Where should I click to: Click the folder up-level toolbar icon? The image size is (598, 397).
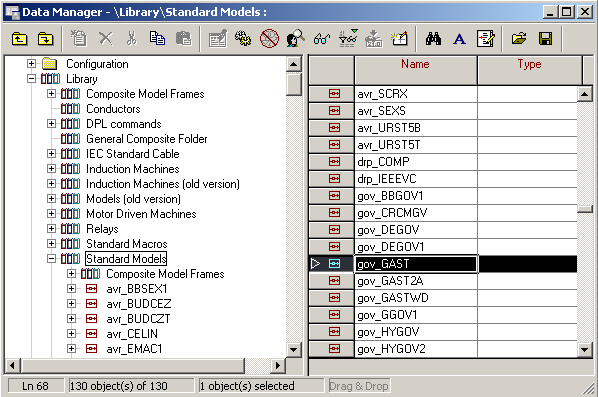pos(19,39)
